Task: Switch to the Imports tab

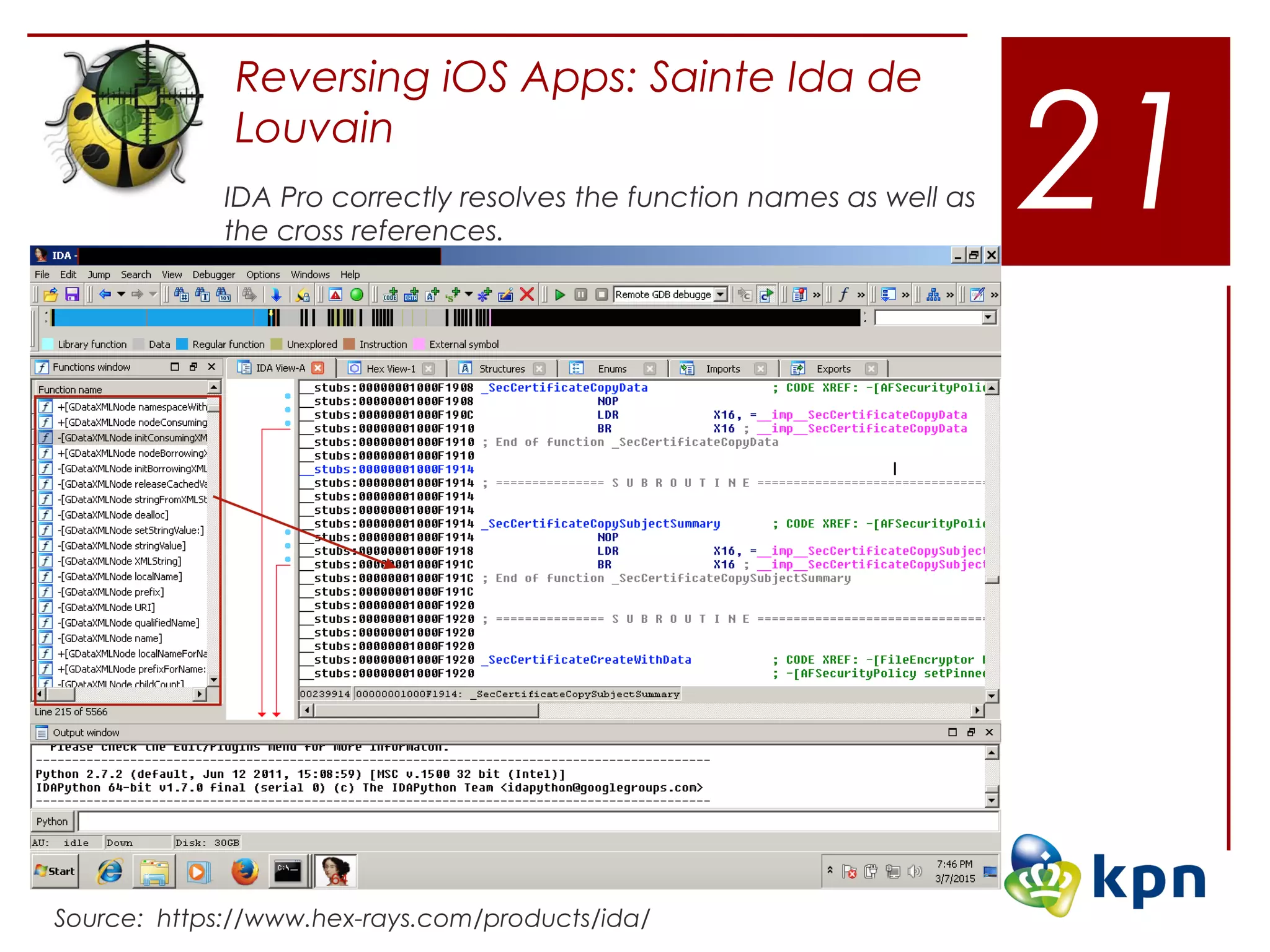Action: (722, 369)
